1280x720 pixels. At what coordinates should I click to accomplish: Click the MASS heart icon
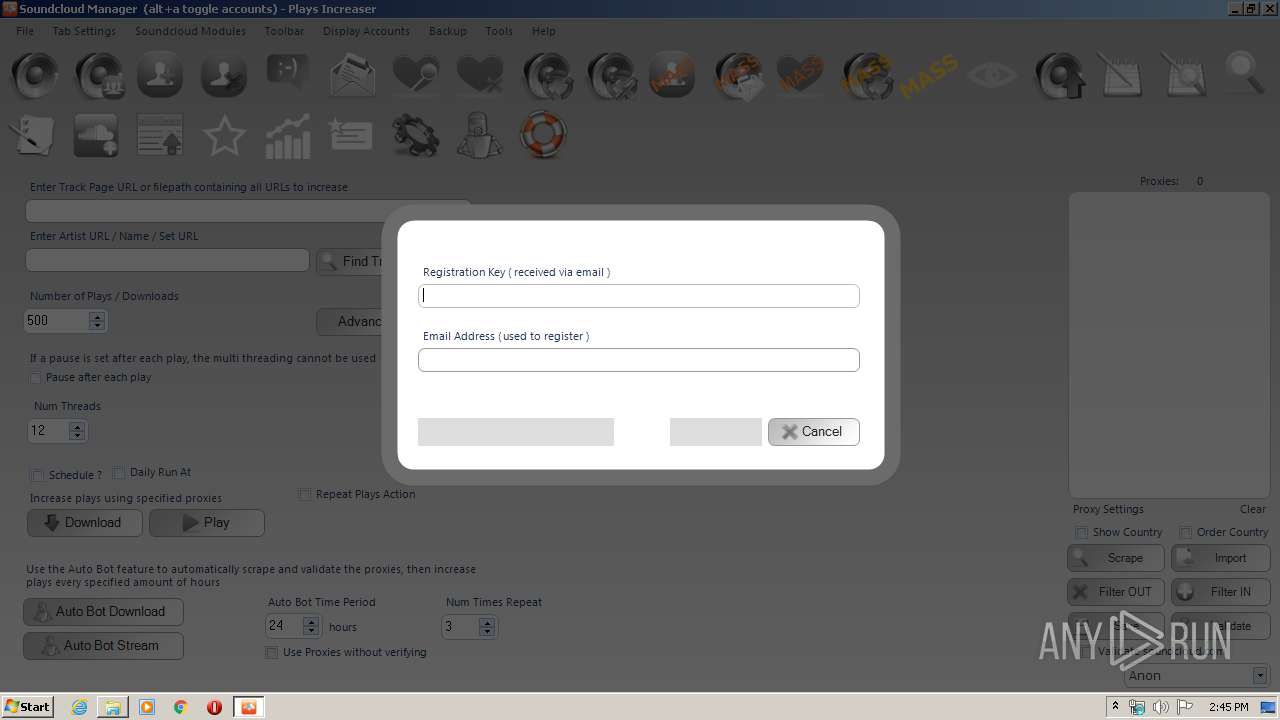[x=800, y=75]
